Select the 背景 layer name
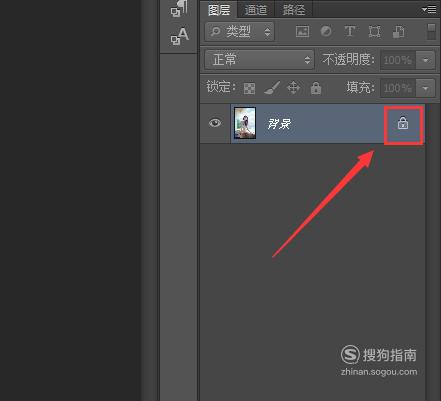The image size is (441, 401). click(x=279, y=124)
